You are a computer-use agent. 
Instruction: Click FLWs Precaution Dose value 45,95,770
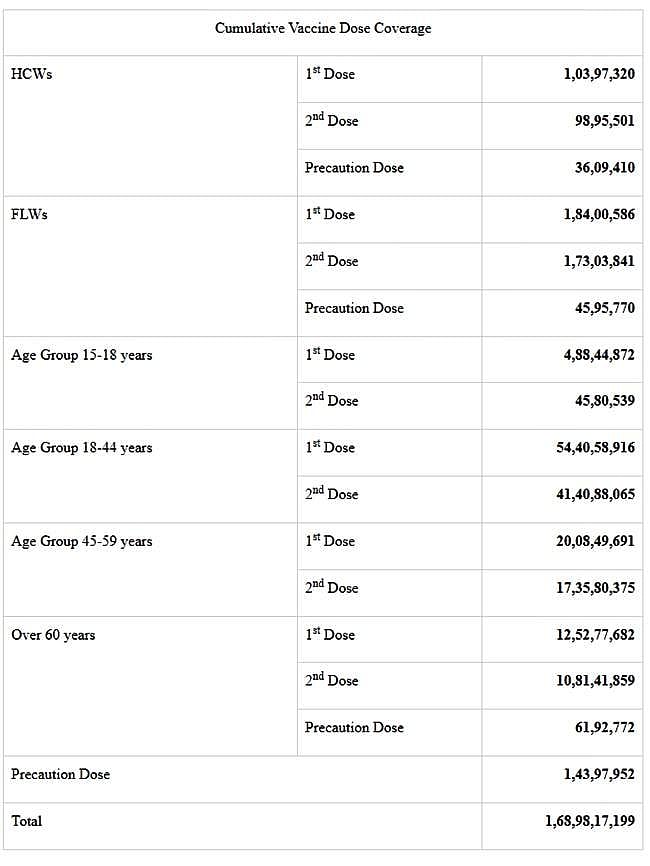604,308
